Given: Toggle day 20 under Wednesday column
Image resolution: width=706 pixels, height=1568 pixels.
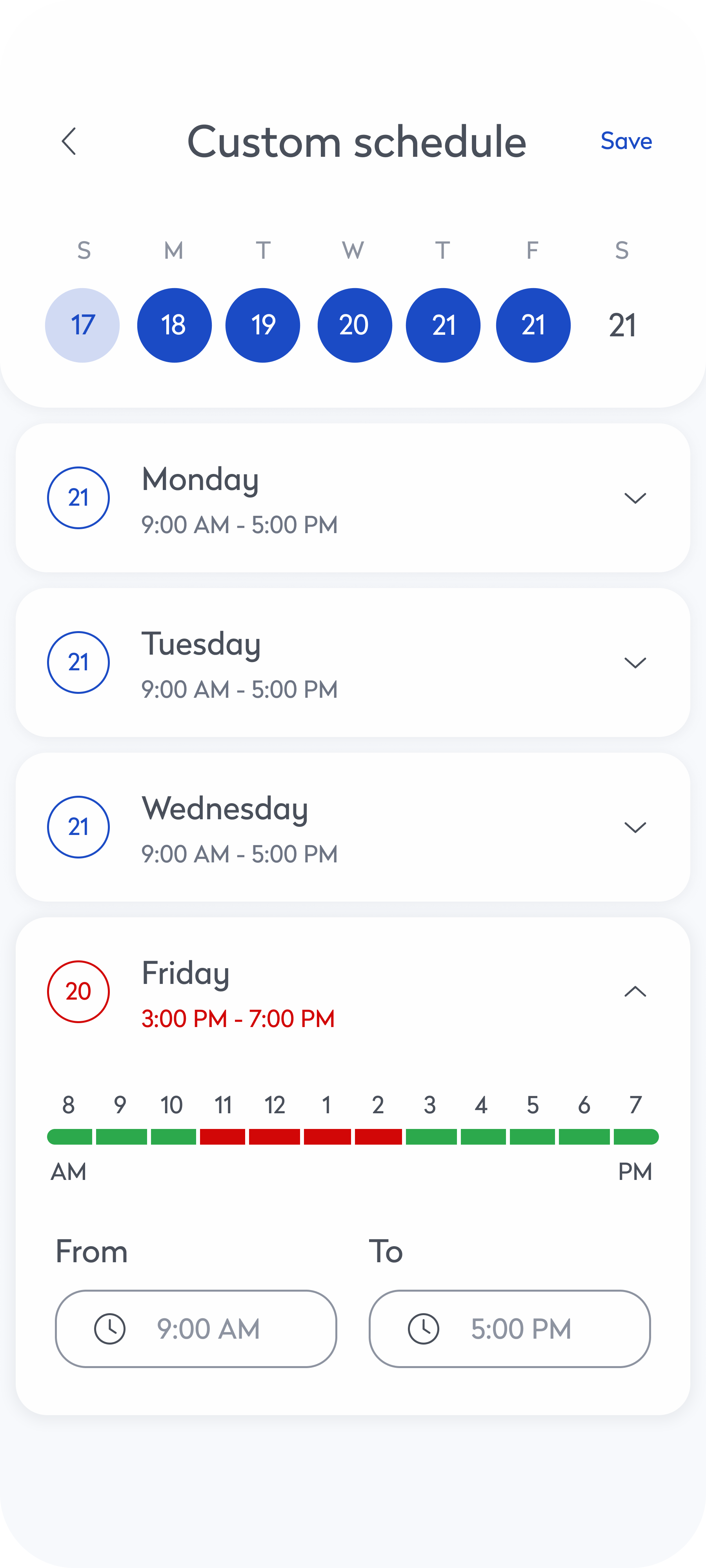Looking at the screenshot, I should point(355,325).
